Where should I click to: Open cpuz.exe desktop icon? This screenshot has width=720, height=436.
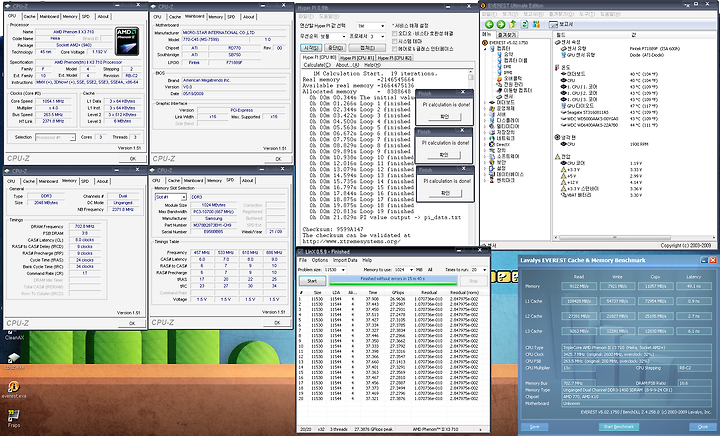click(14, 361)
